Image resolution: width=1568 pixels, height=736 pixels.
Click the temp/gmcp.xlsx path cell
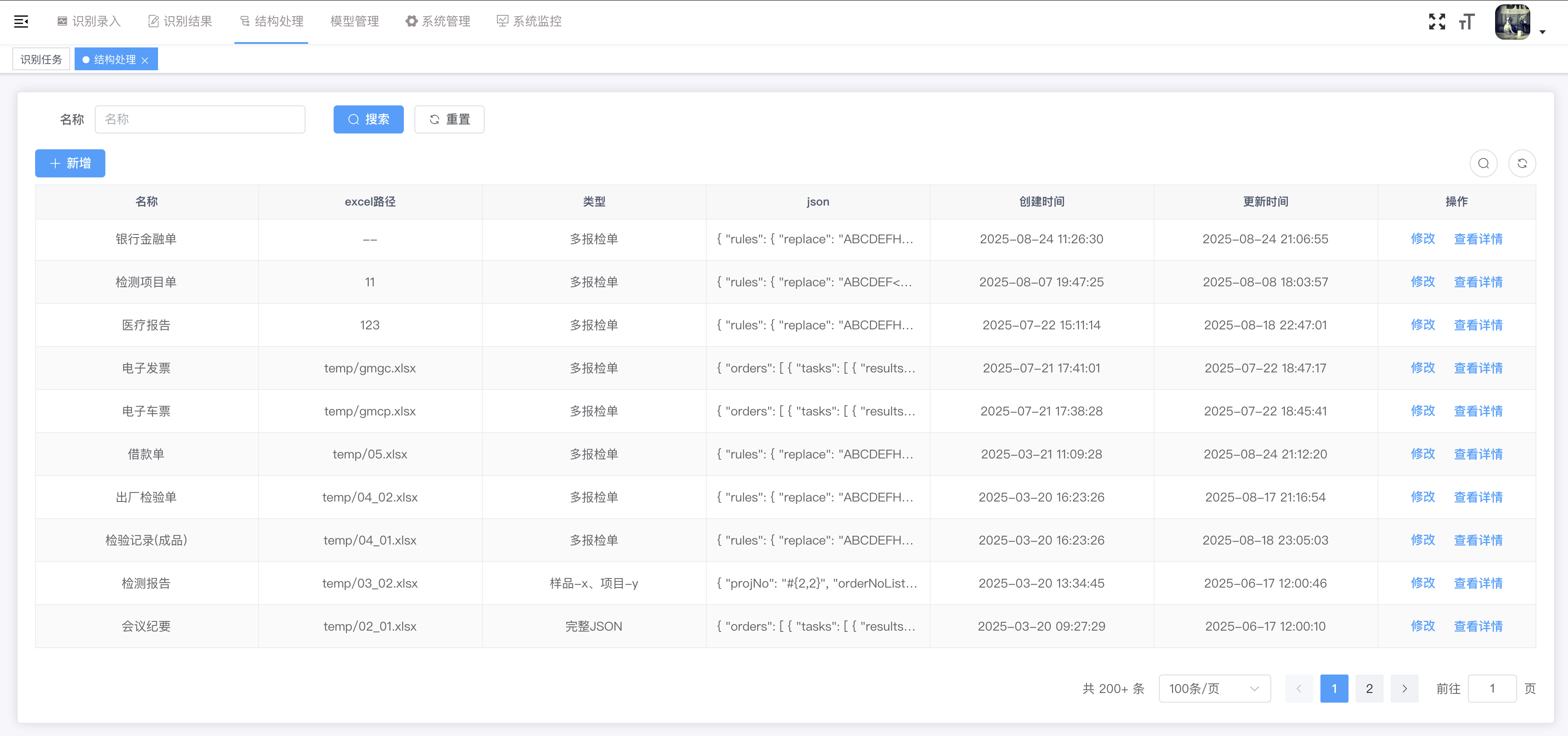pos(370,411)
